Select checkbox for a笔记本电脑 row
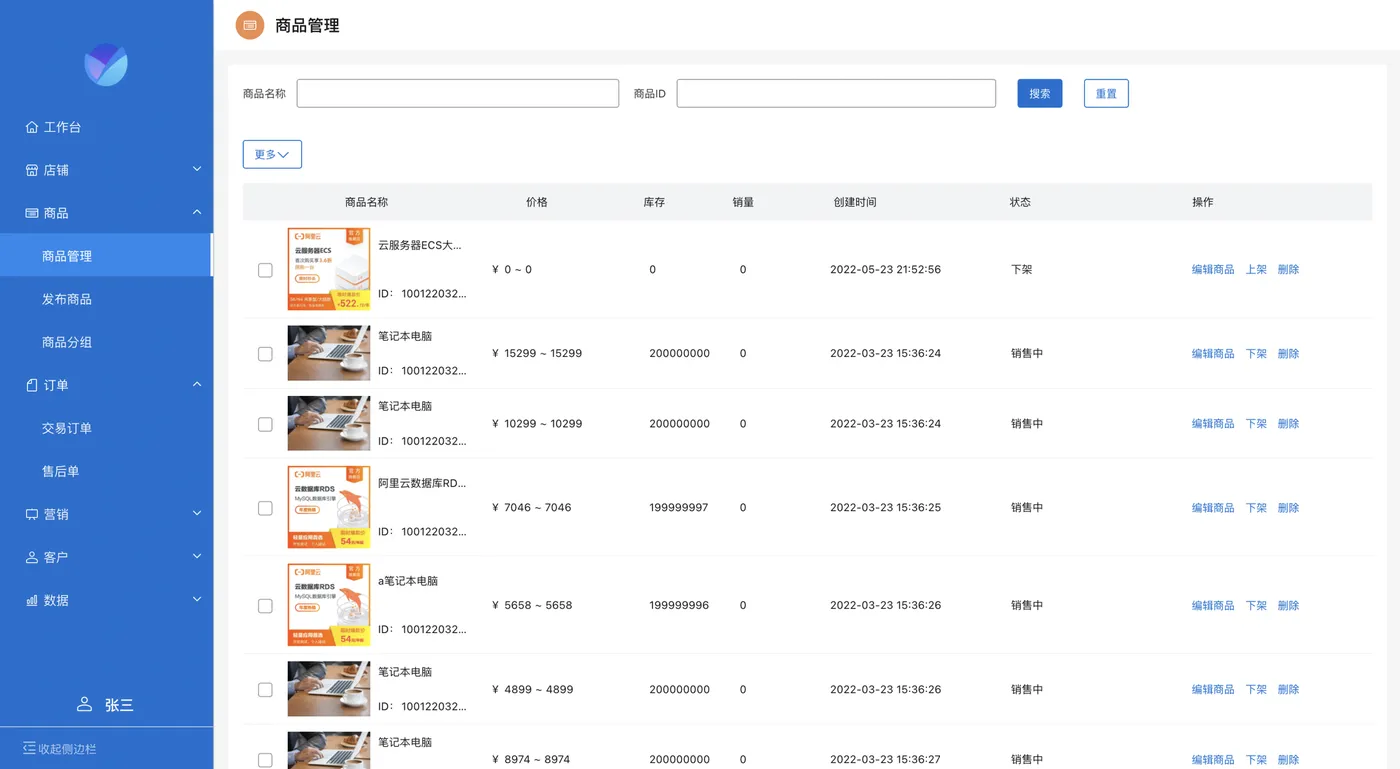 [265, 606]
